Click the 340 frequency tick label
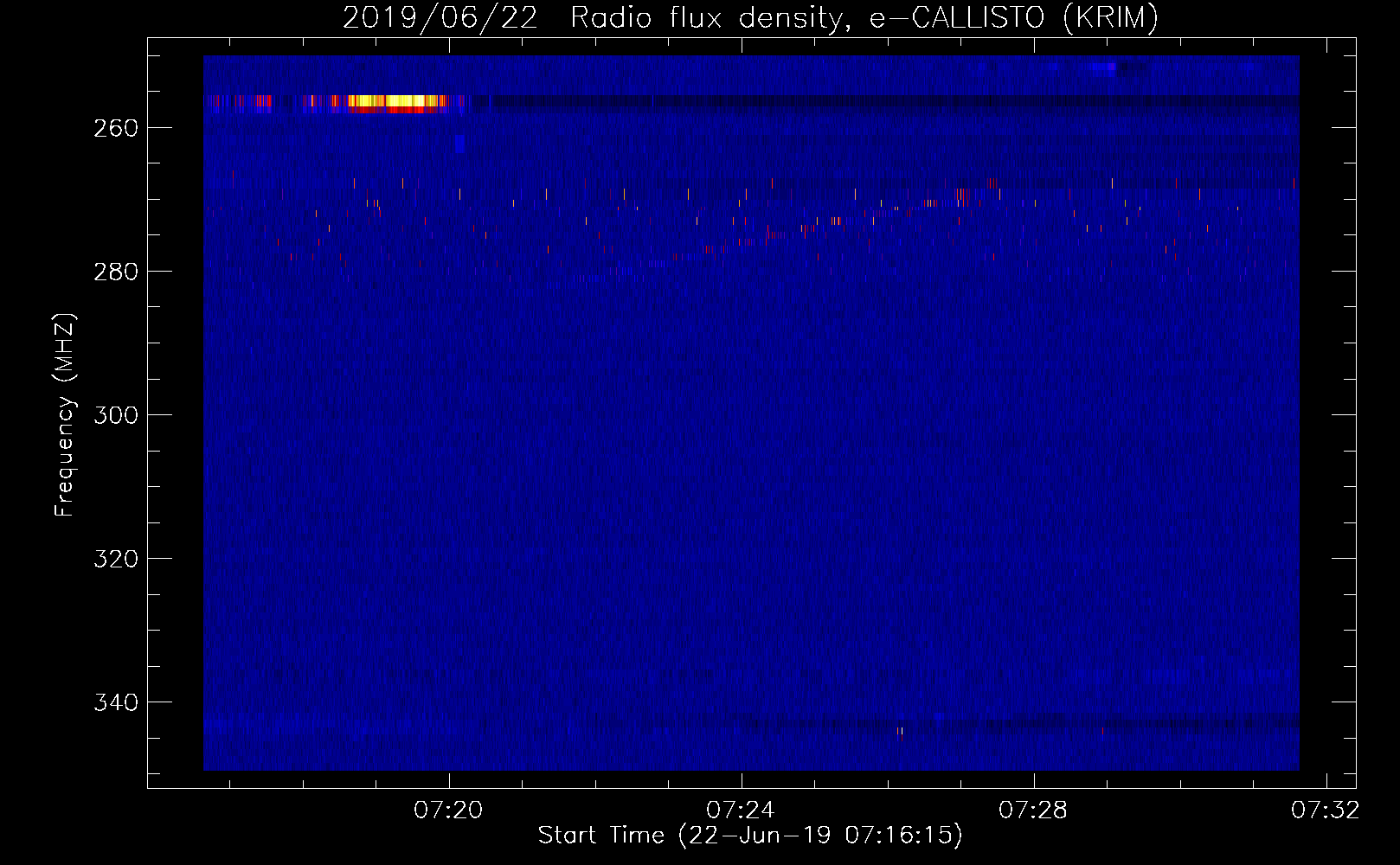Screen dimensions: 1400x865 pos(116,702)
